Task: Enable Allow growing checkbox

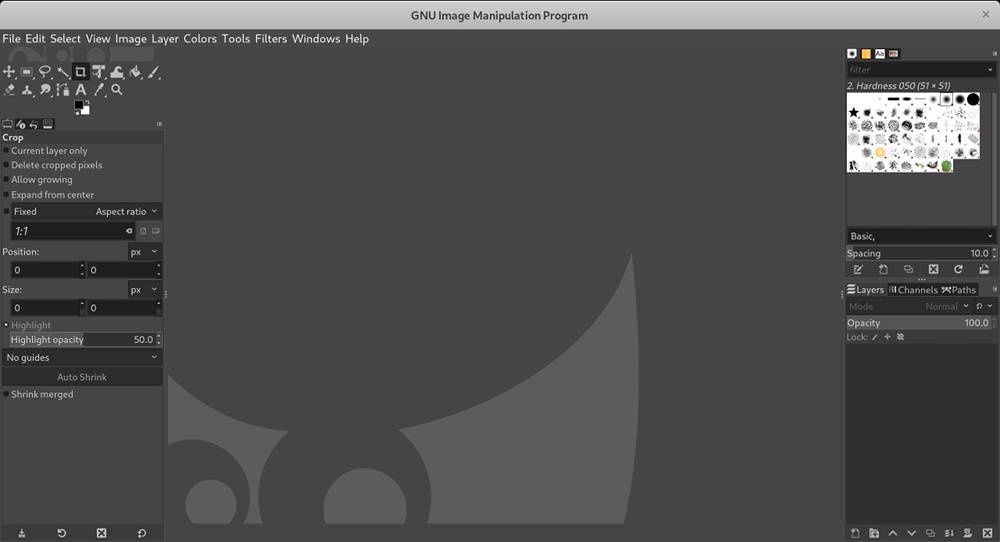Action: point(6,180)
